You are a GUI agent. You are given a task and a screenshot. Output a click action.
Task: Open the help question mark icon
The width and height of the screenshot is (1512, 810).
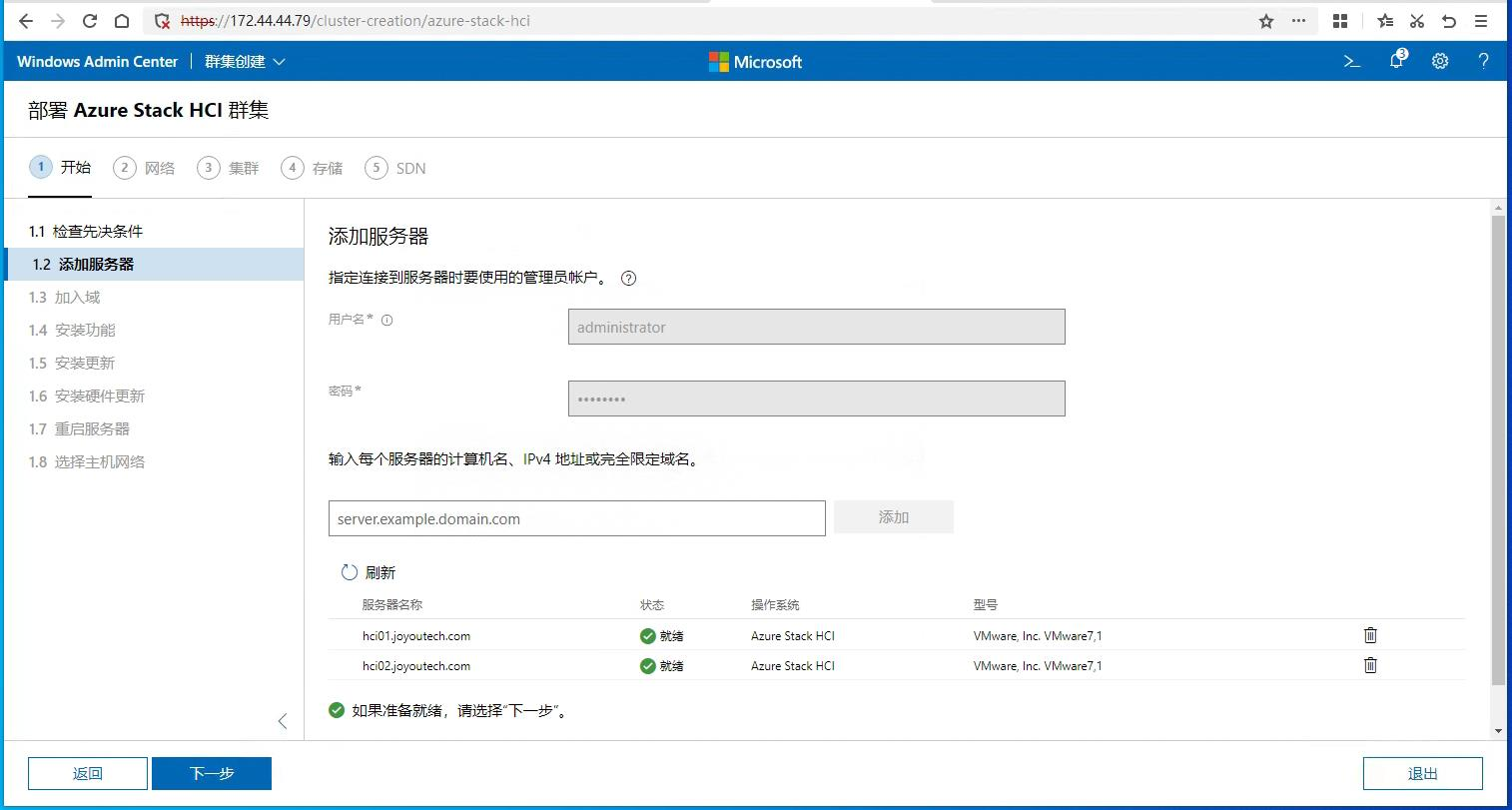tap(1483, 61)
